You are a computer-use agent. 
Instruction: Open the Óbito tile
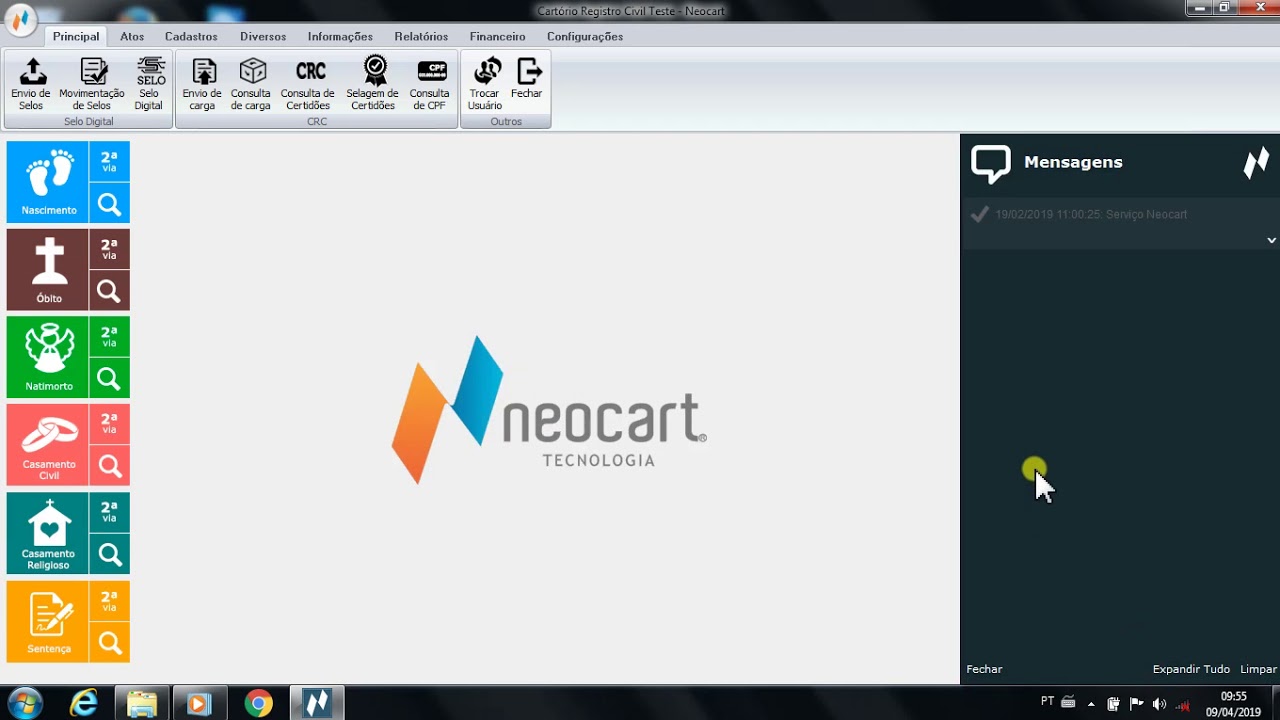(x=48, y=270)
